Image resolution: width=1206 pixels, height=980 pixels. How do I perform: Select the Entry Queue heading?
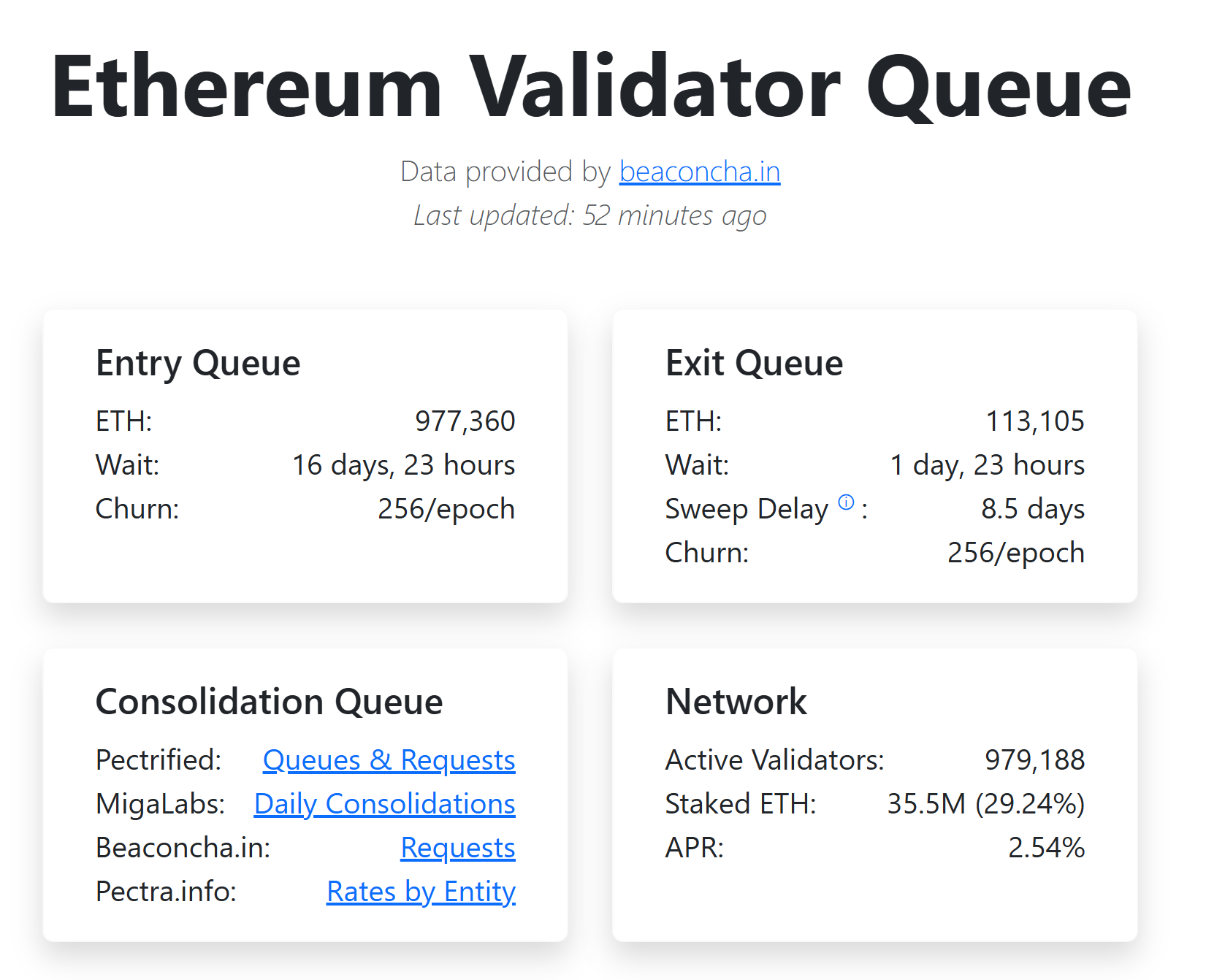coord(198,363)
